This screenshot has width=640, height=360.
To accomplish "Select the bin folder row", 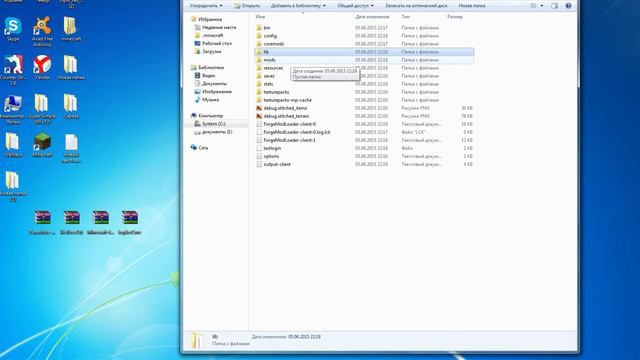I will (364, 28).
